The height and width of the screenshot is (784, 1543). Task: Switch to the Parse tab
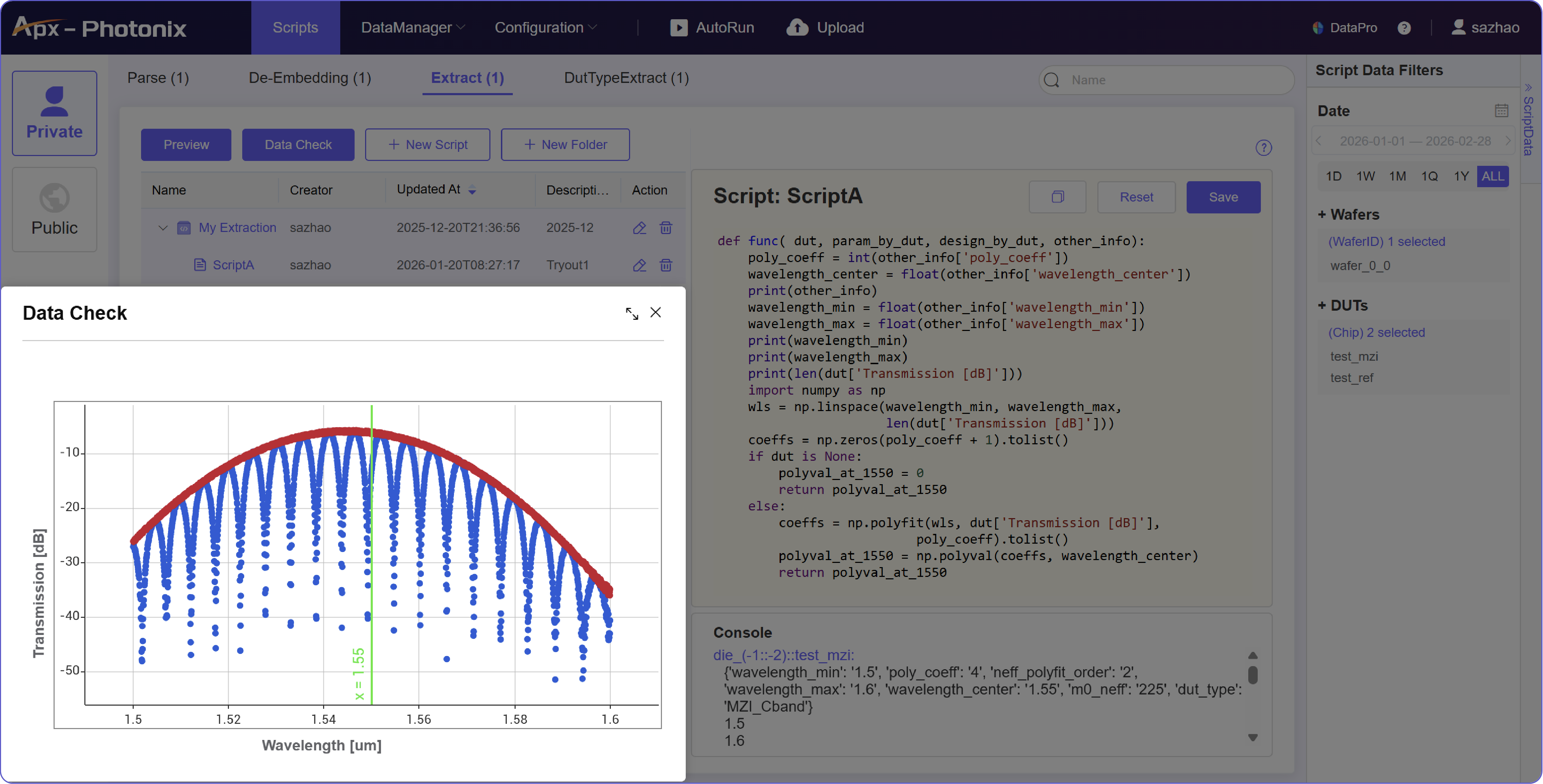click(158, 78)
